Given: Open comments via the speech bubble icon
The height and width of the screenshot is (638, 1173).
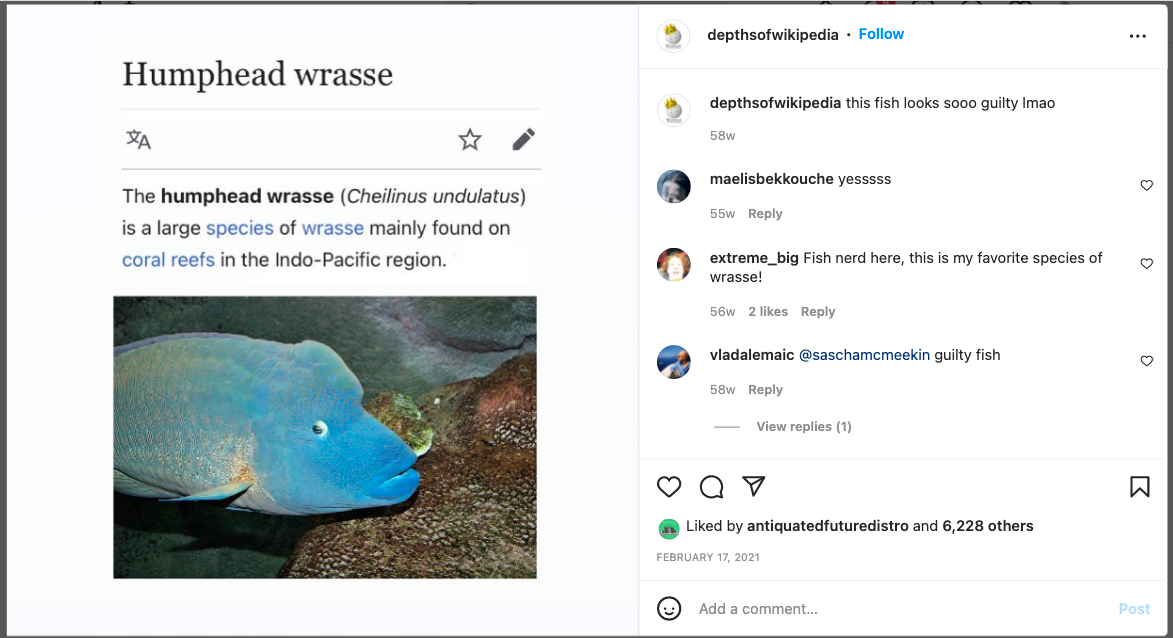Looking at the screenshot, I should (711, 487).
